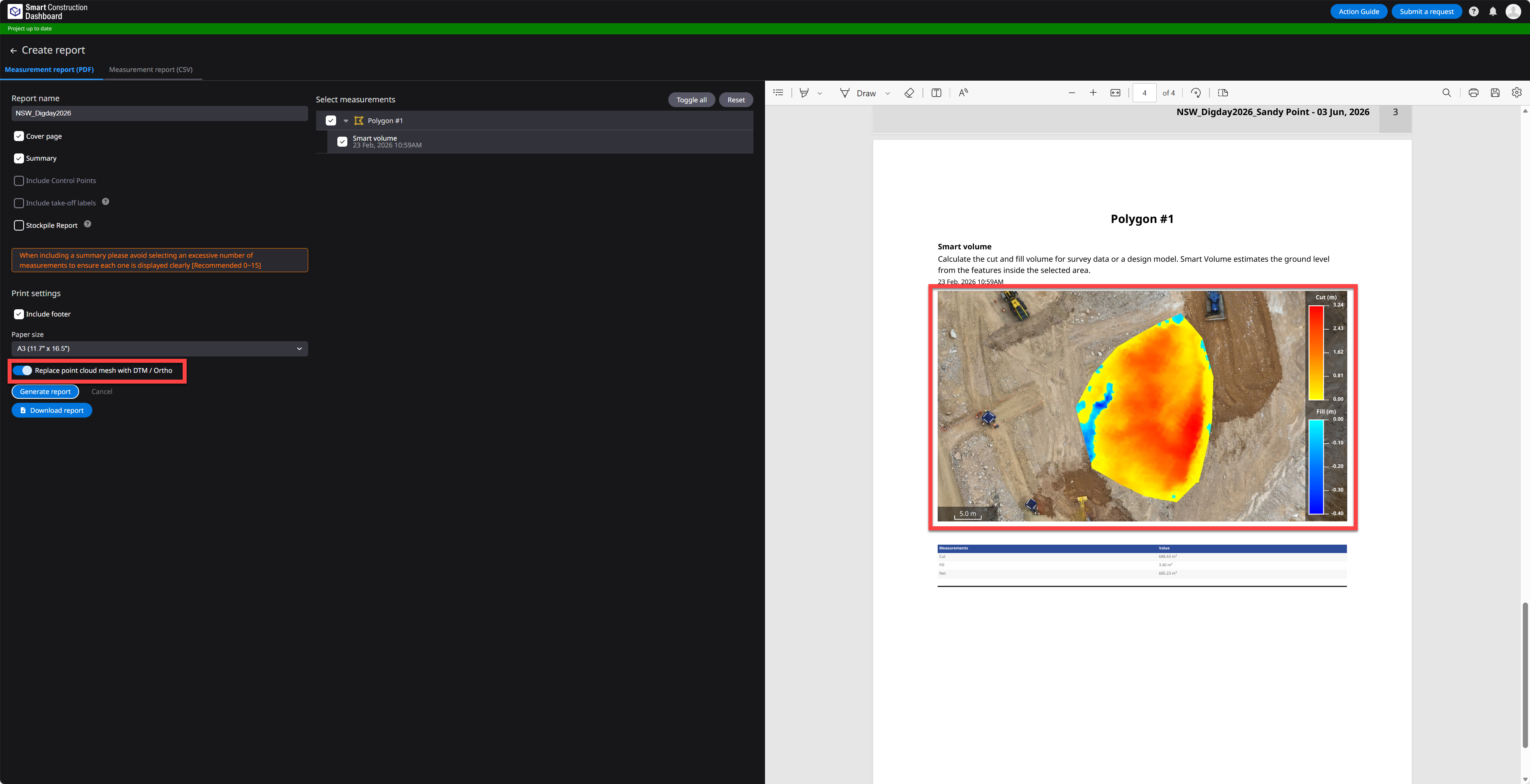This screenshot has height=784, width=1530.
Task: Click the Polygon #1 shape icon
Action: tap(359, 121)
